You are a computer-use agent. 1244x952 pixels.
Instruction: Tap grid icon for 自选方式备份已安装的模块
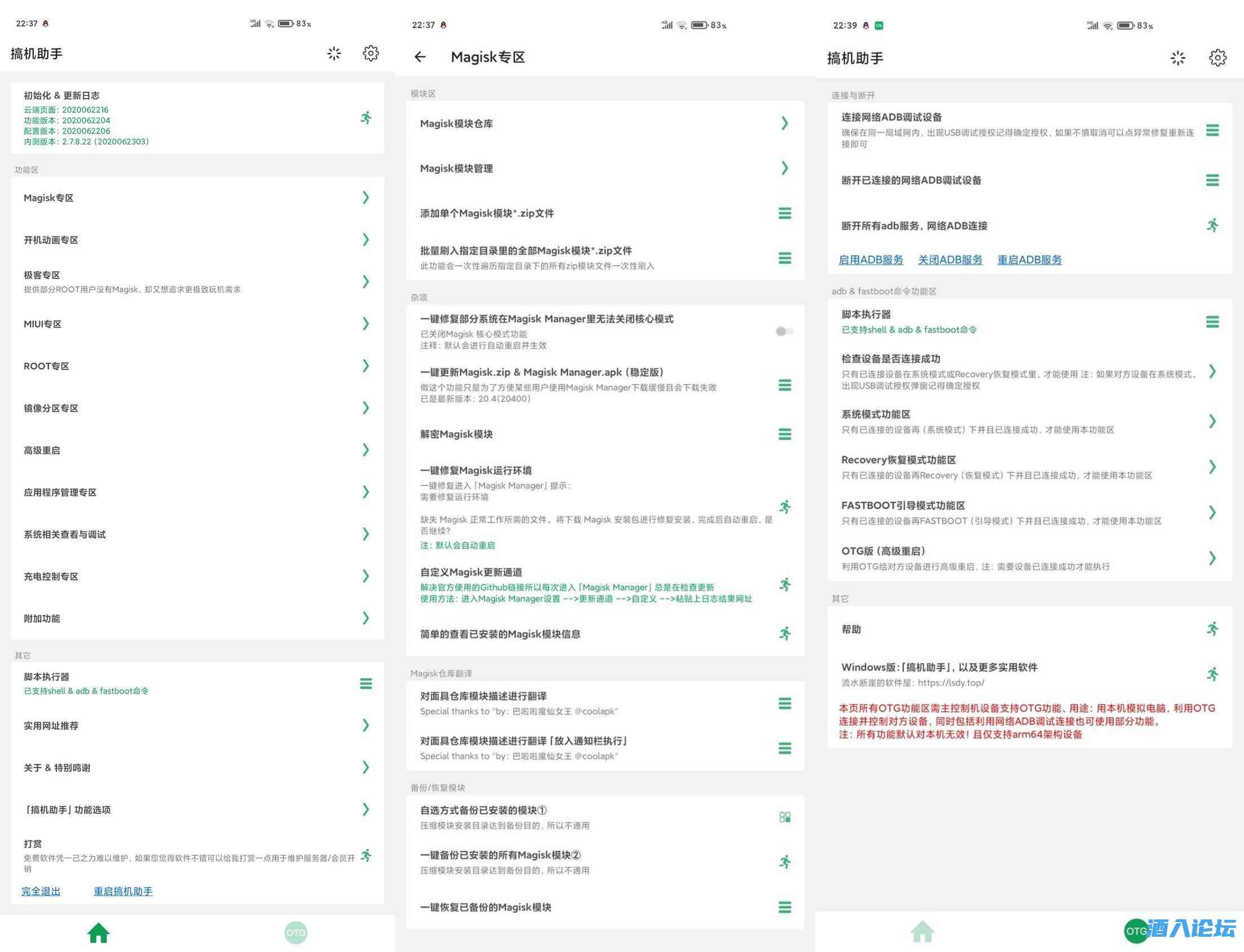(x=785, y=817)
